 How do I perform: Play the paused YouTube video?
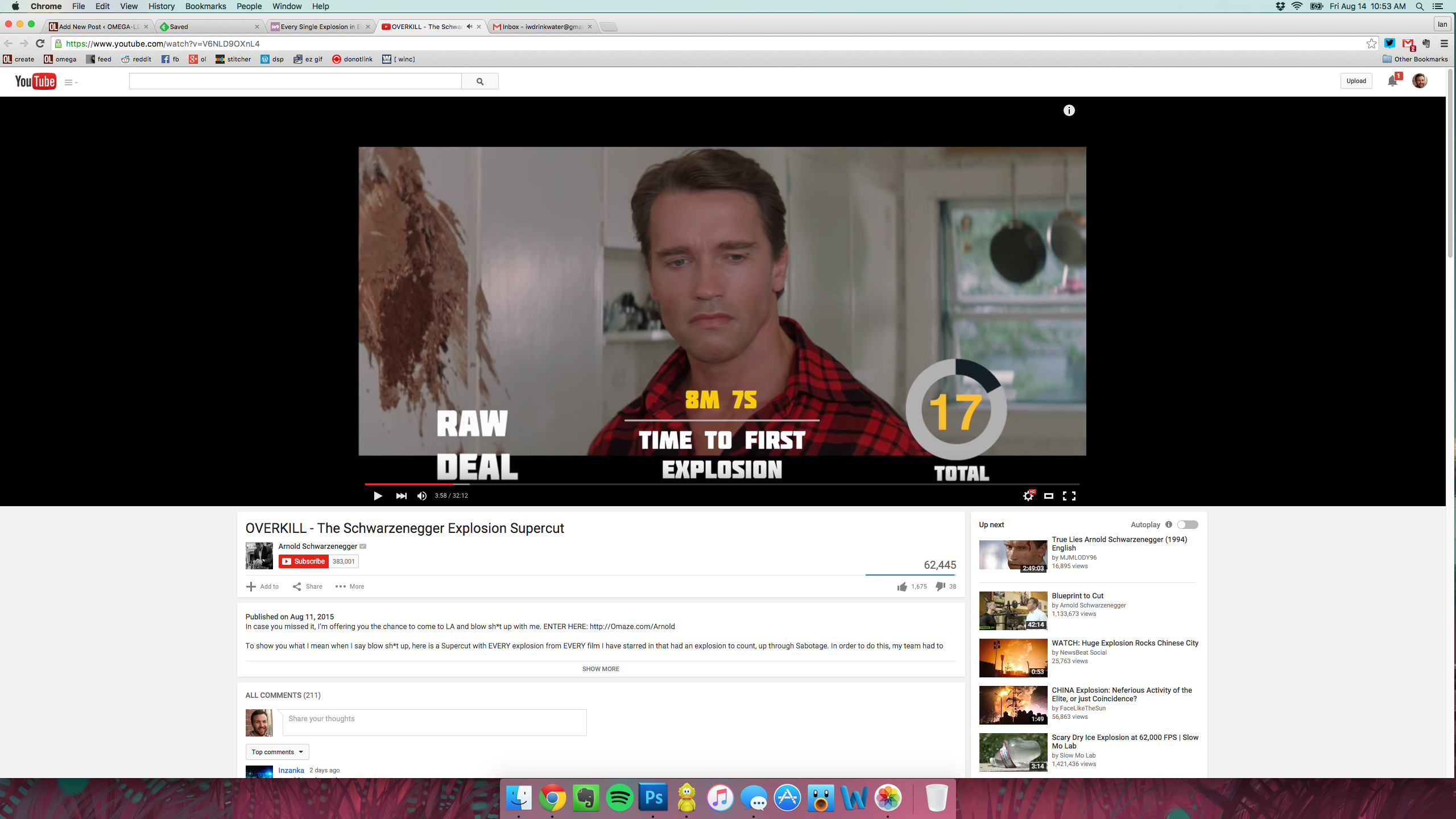378,496
